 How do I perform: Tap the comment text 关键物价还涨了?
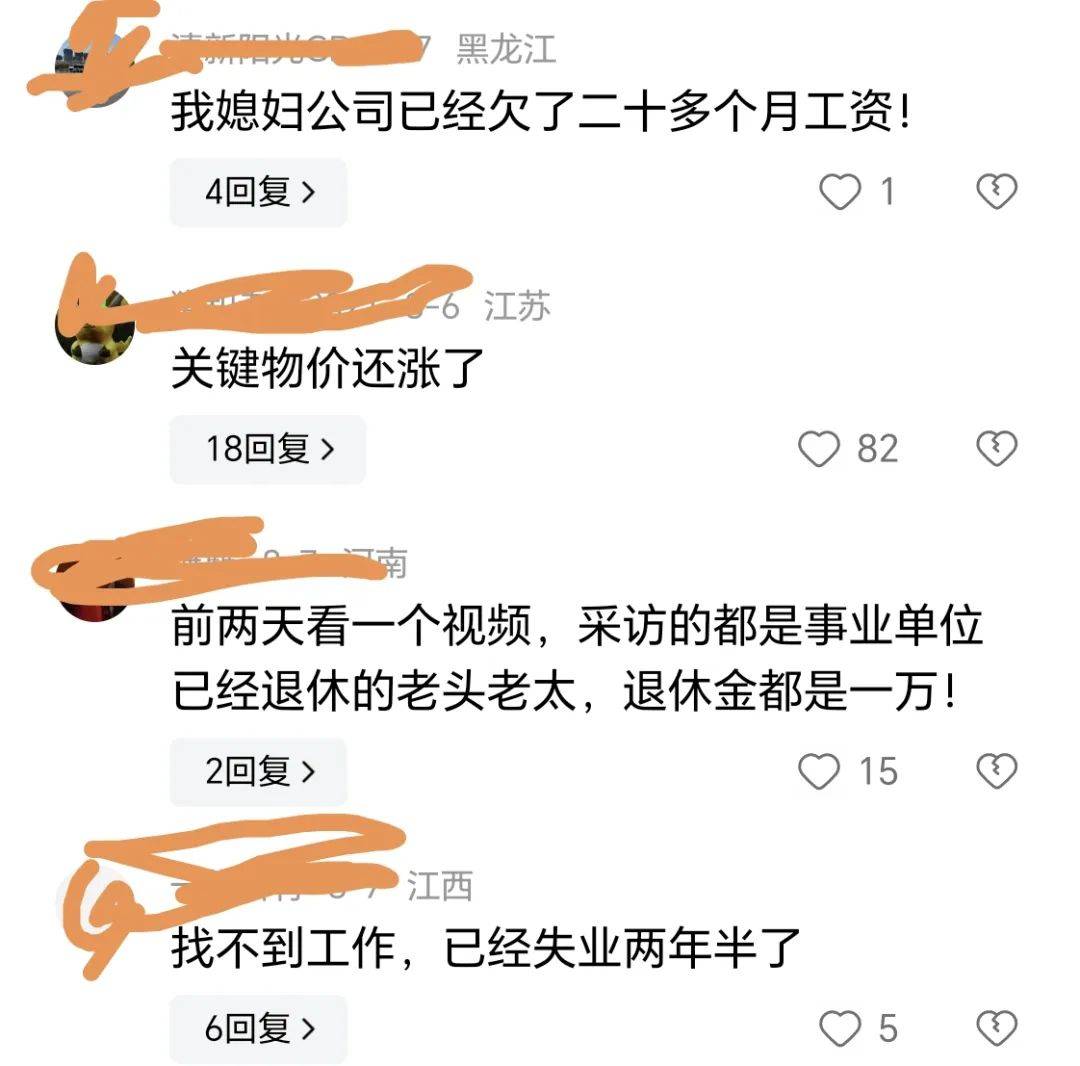327,368
